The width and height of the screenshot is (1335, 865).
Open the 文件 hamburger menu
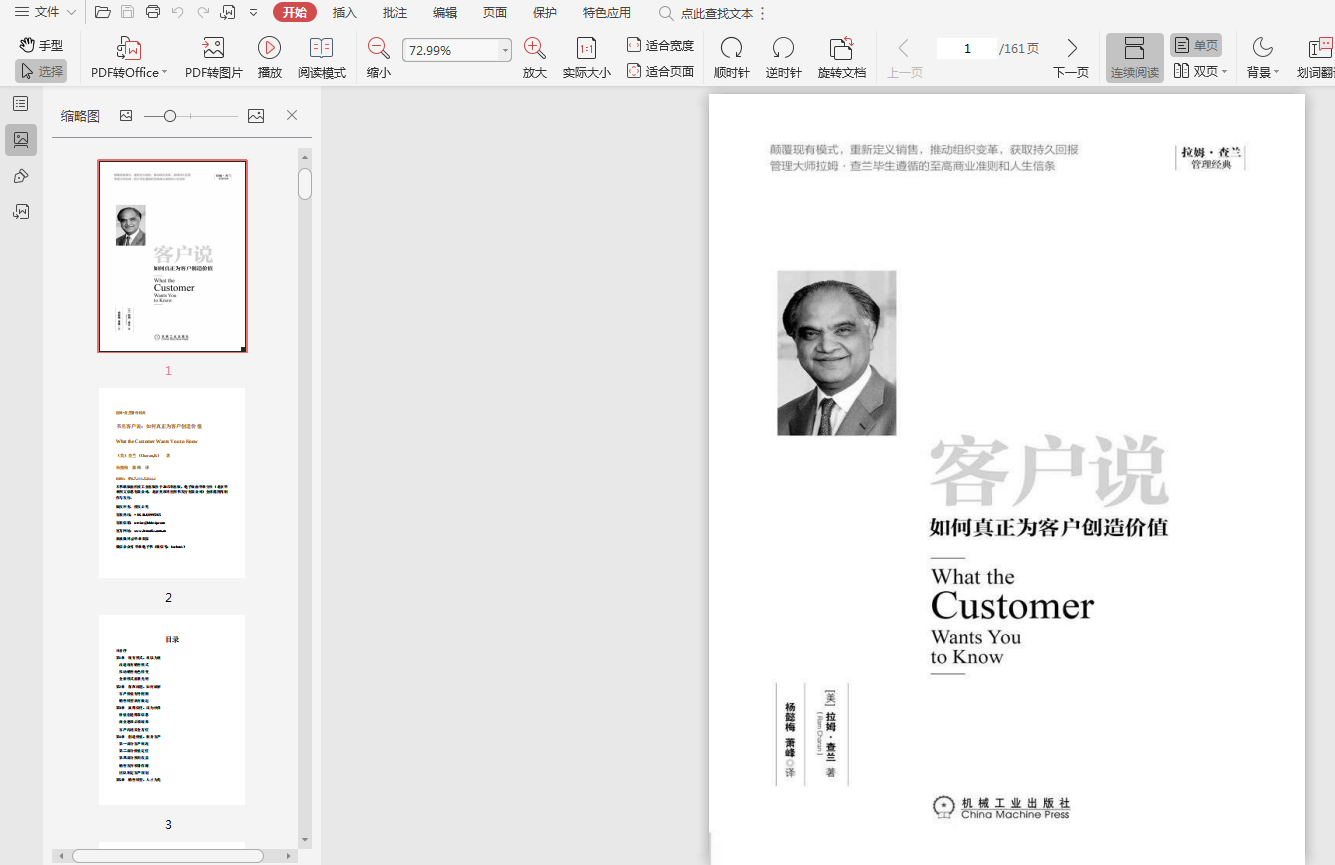[x=21, y=13]
